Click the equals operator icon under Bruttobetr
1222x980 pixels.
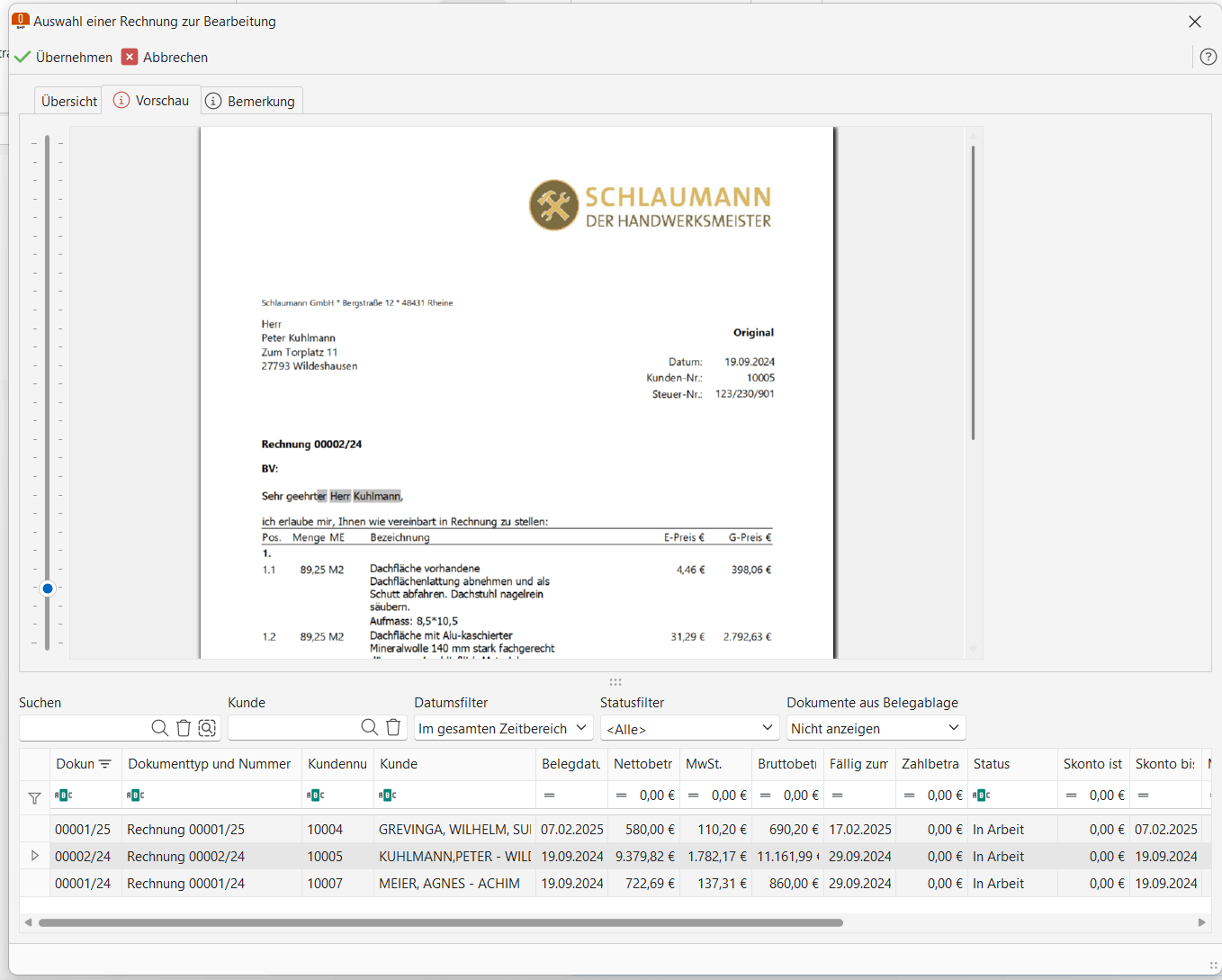coord(765,796)
